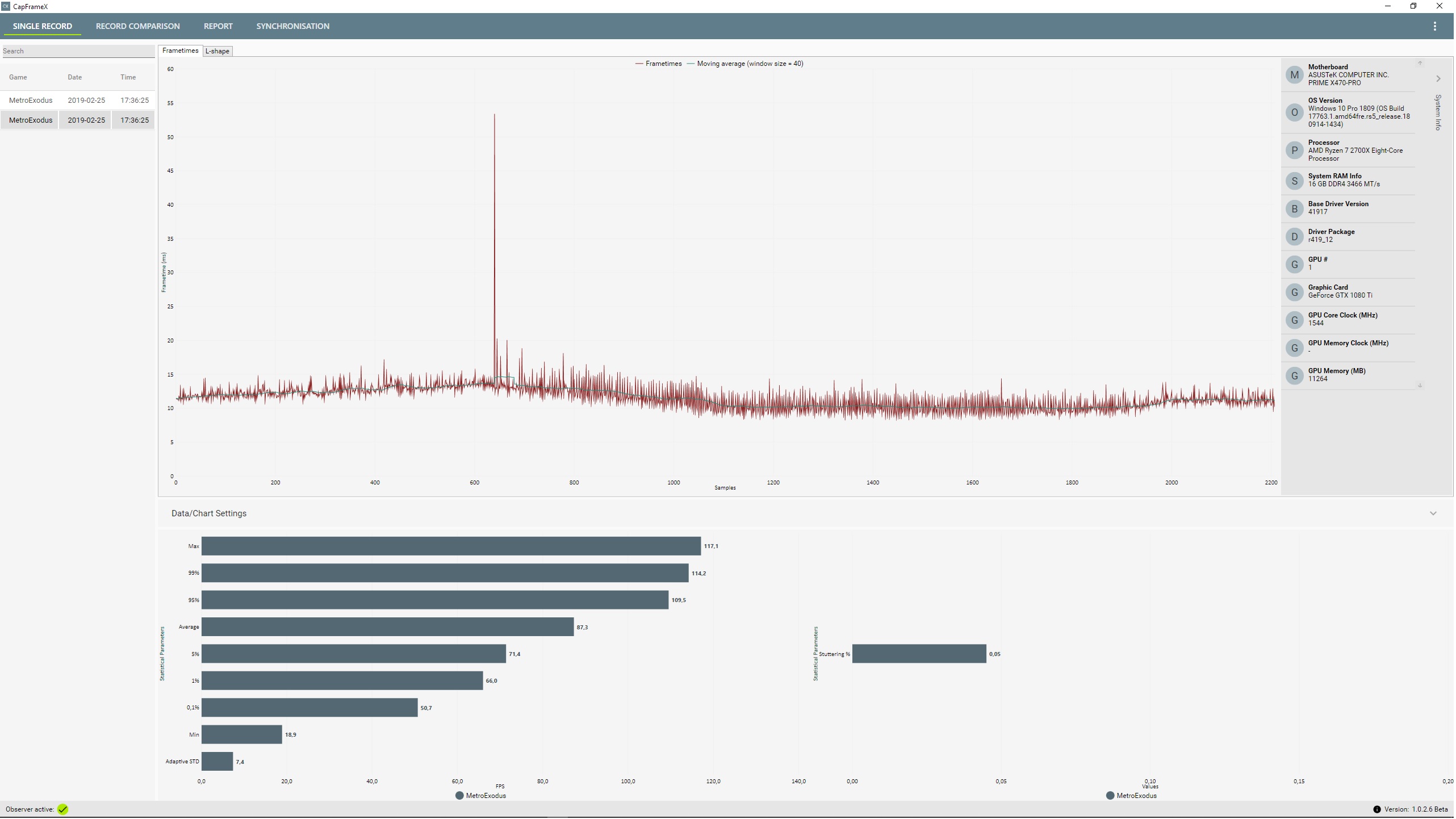Open the Record Comparison tab

(138, 26)
